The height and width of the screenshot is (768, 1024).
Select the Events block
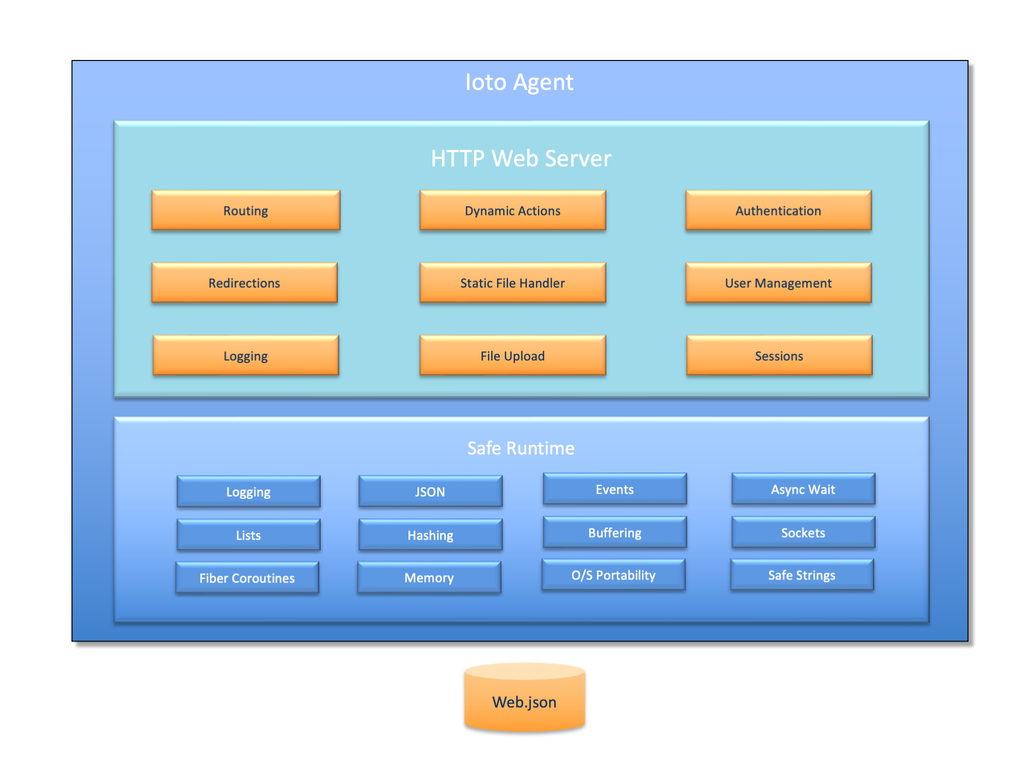(613, 489)
